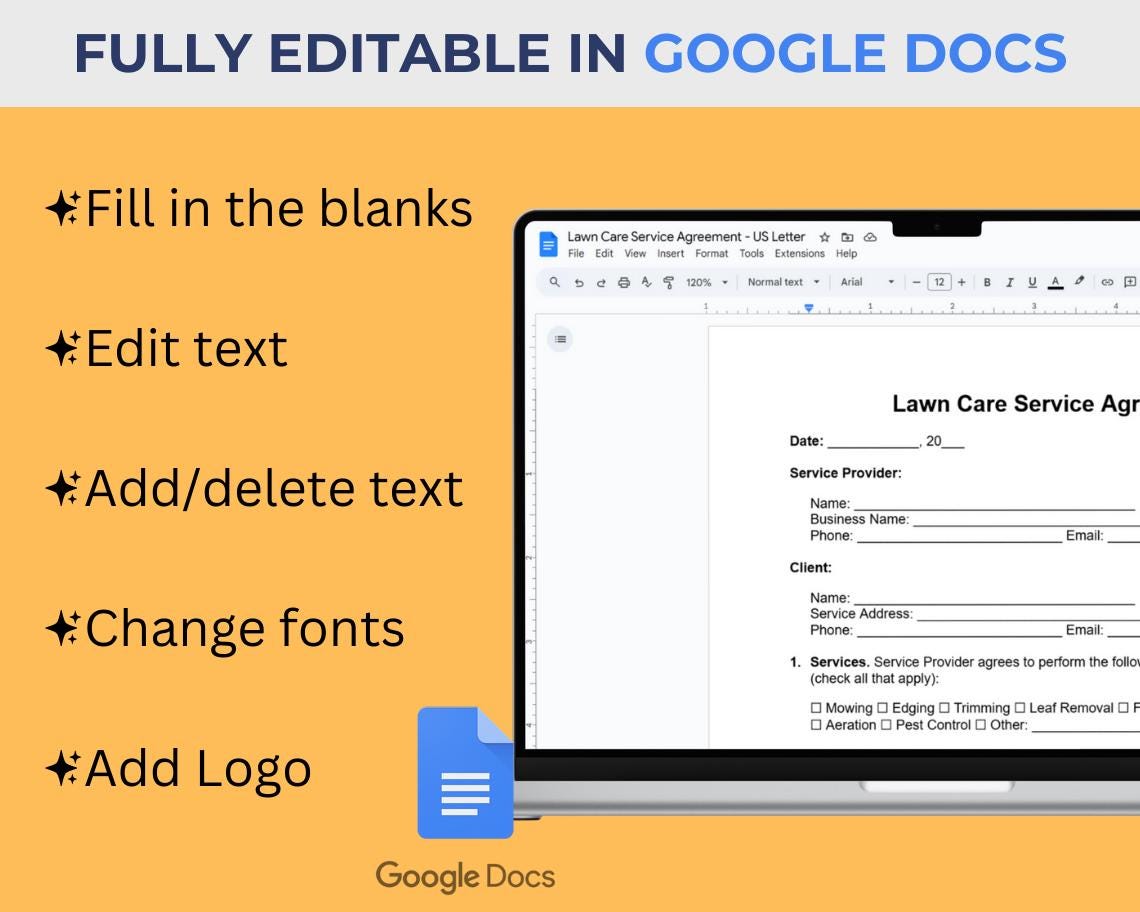
Task: Open the Normal text style dropdown
Action: coord(783,282)
